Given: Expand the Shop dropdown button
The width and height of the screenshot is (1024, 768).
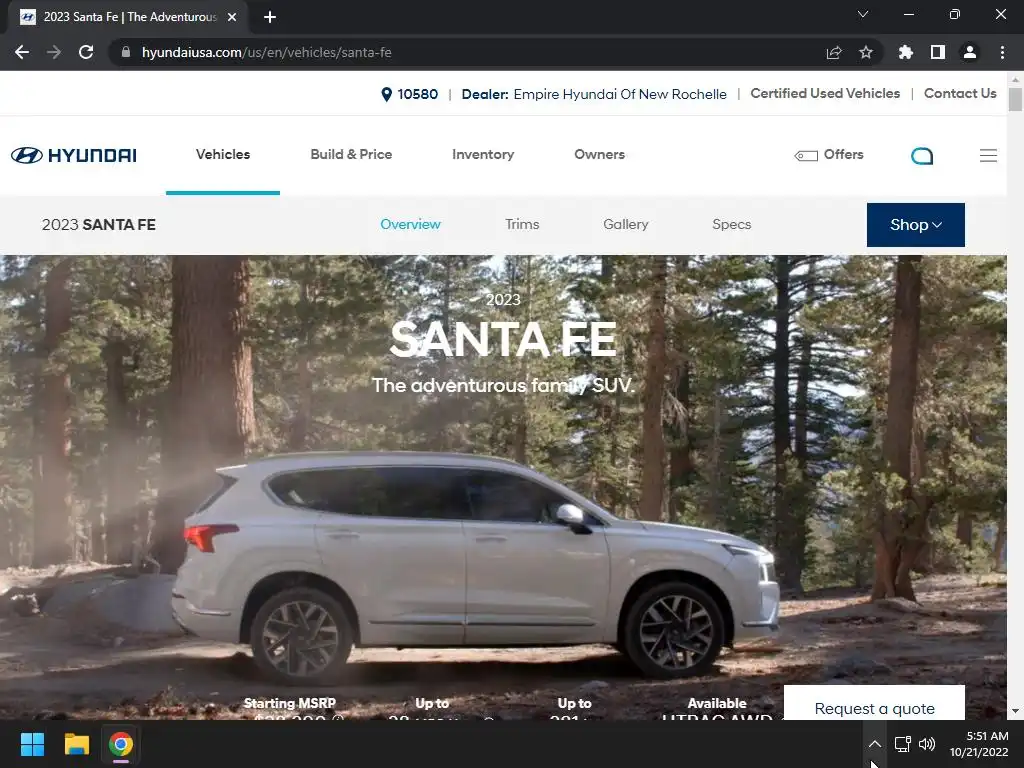Looking at the screenshot, I should pyautogui.click(x=916, y=225).
